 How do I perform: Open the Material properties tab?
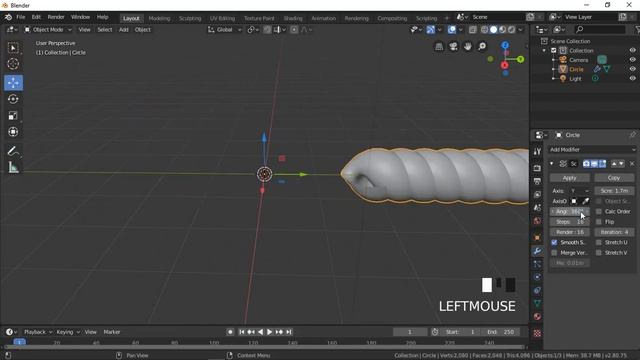[x=537, y=316]
